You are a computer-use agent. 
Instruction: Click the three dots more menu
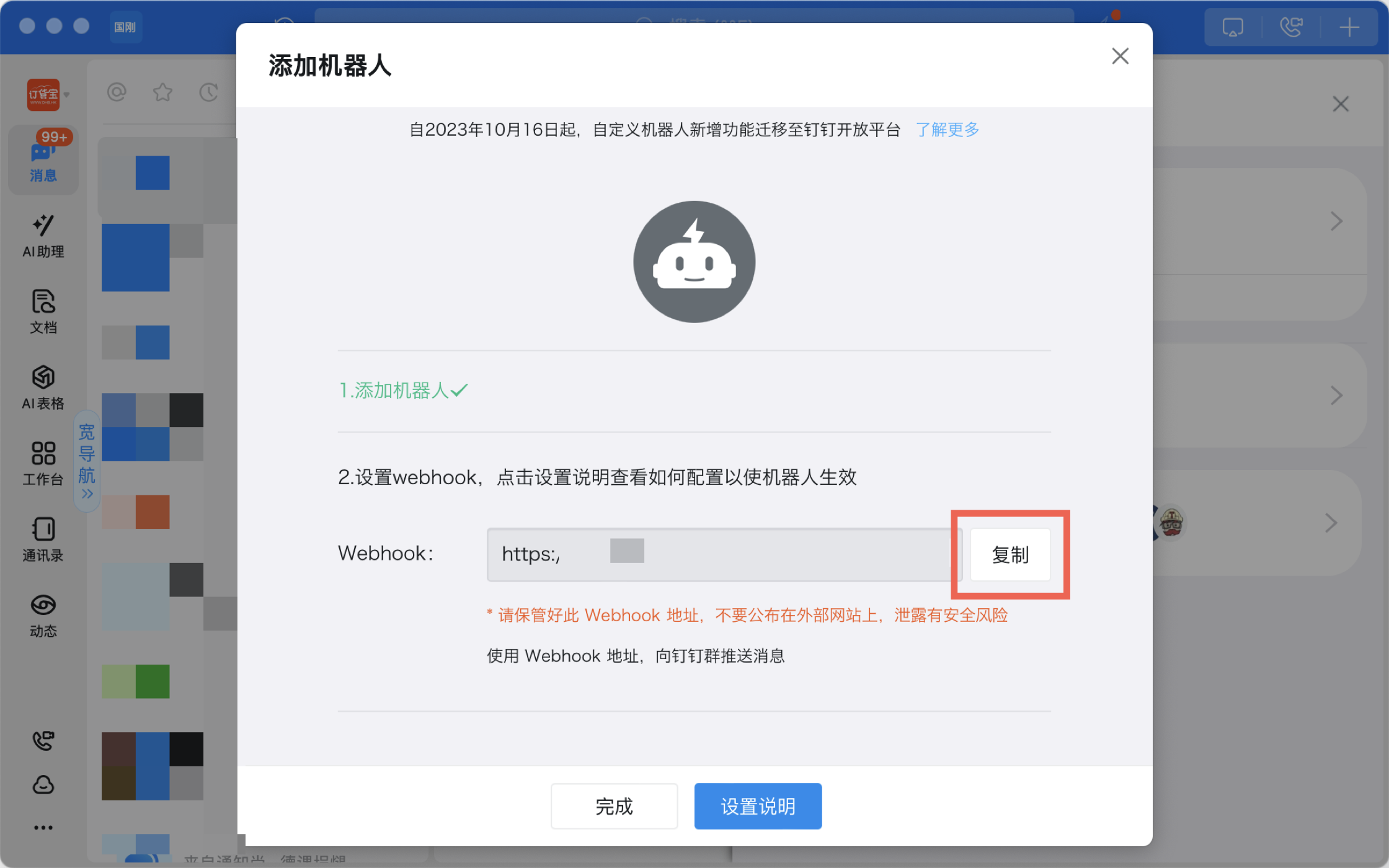43,827
